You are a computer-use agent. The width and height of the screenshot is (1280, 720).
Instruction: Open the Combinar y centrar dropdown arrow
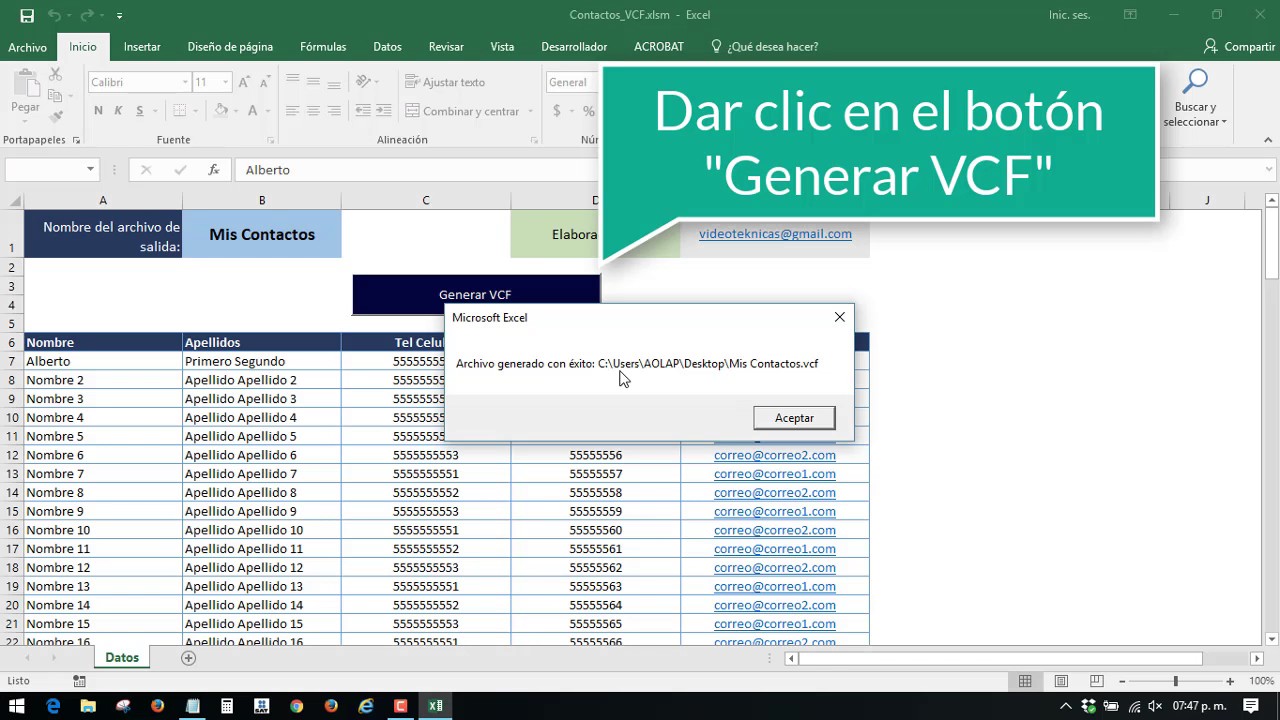(529, 111)
